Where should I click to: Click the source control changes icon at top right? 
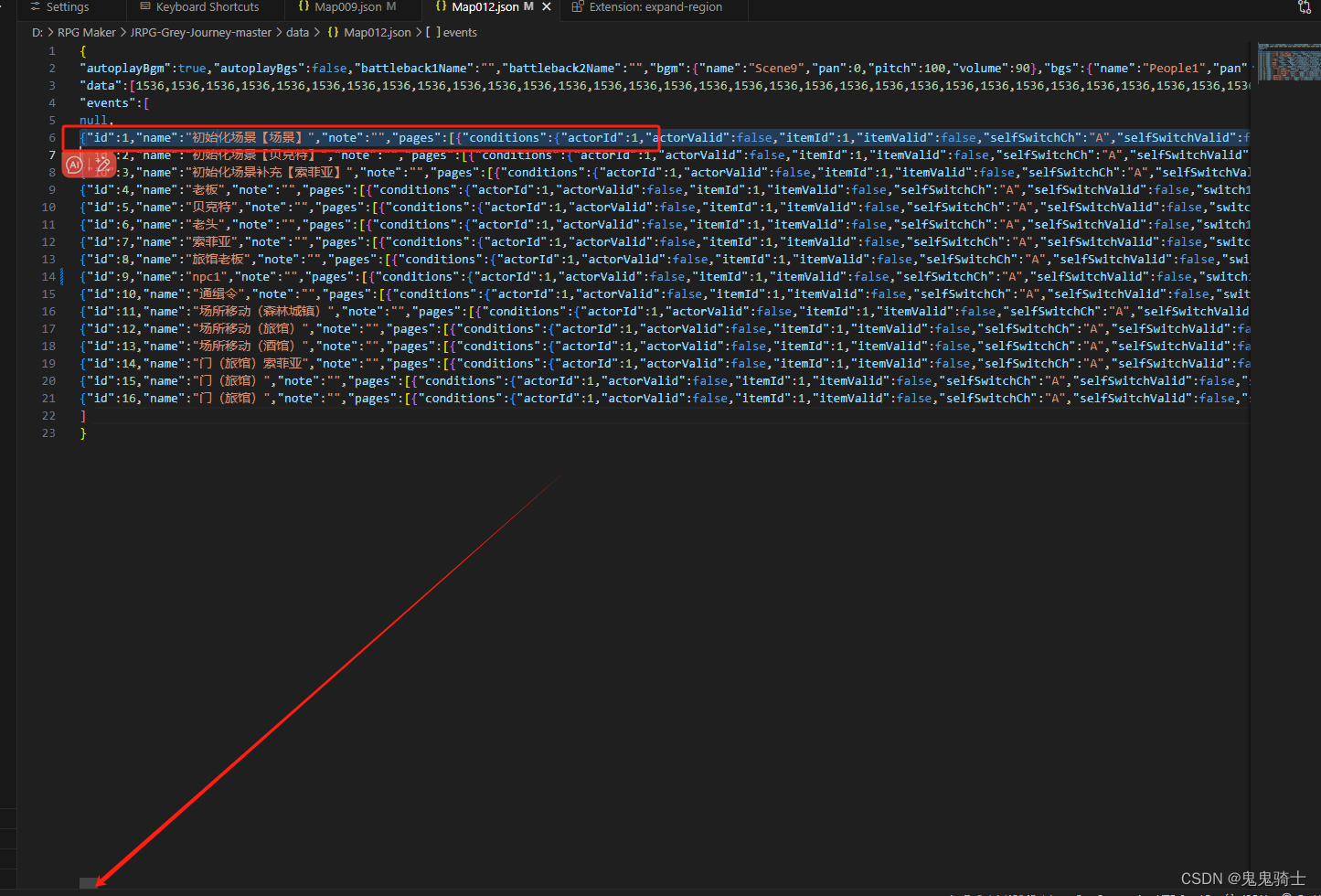(1305, 7)
